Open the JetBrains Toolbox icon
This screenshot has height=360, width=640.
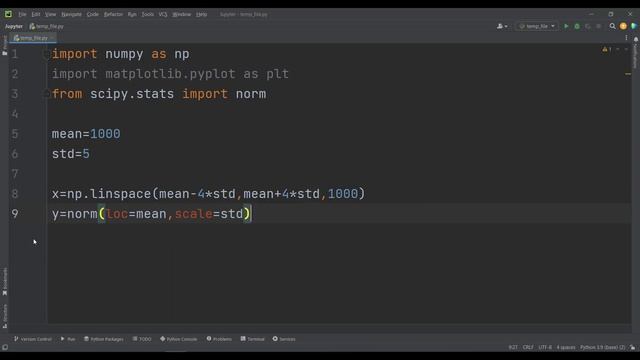pyautogui.click(x=633, y=26)
